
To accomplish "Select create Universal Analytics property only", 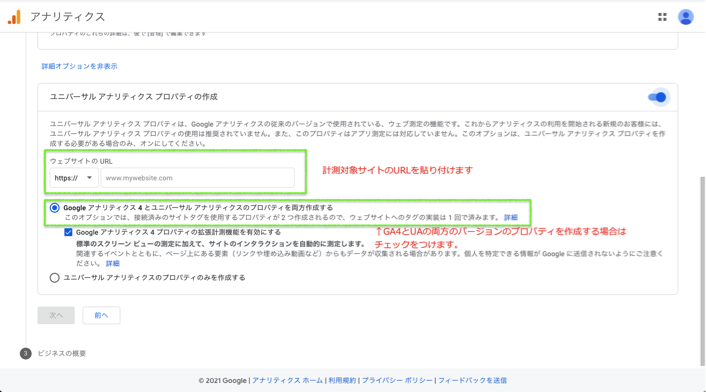I will click(x=54, y=278).
